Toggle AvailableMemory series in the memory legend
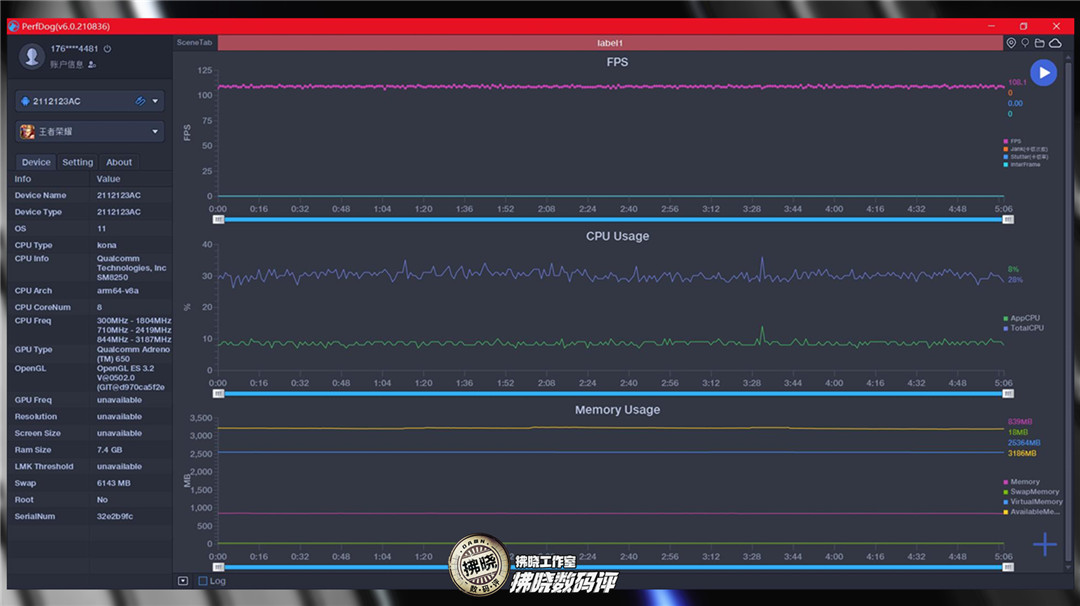The image size is (1080, 606). click(1031, 512)
